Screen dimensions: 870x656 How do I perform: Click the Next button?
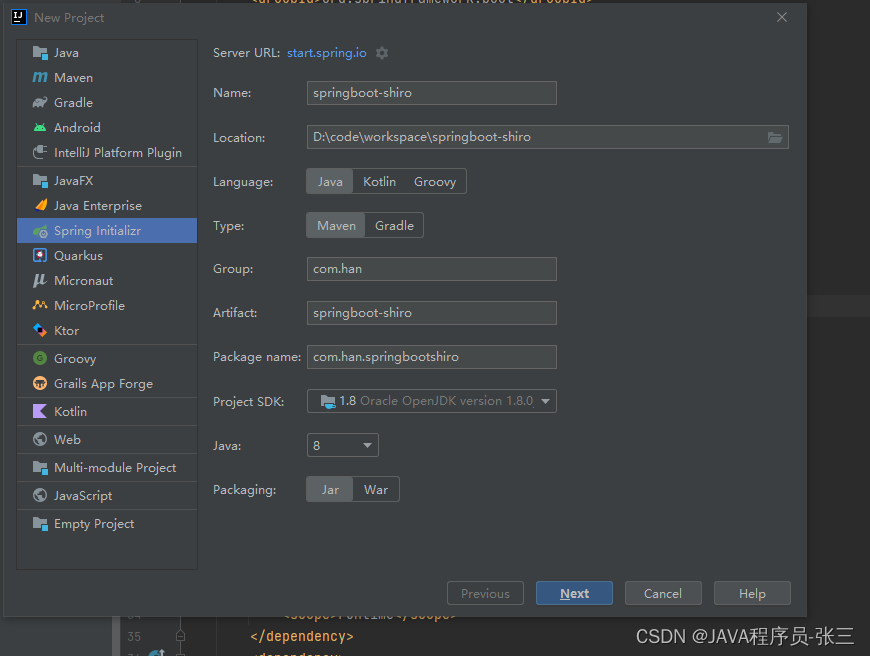pyautogui.click(x=574, y=593)
